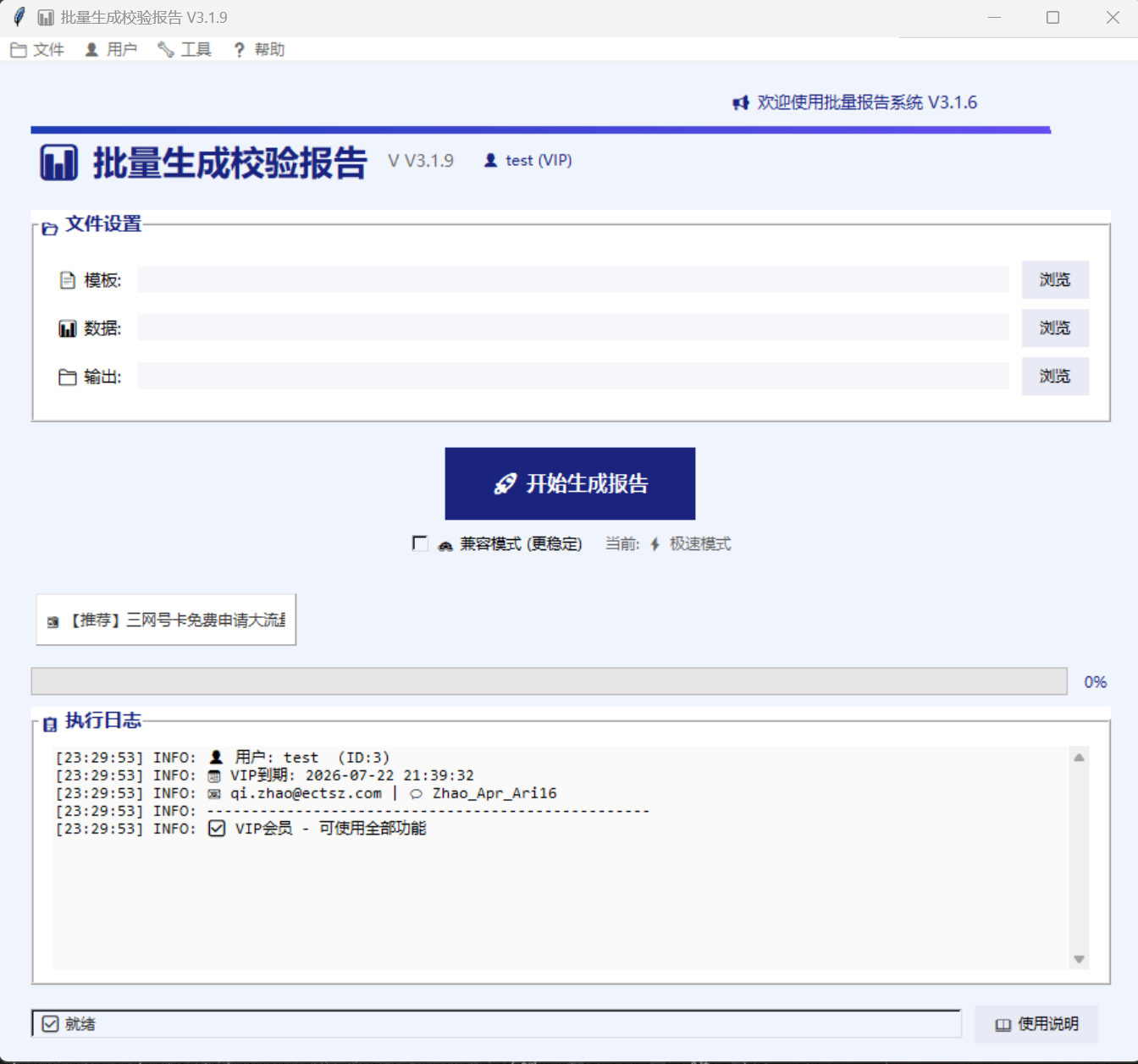Click the check icon next to 就绪 status
Image resolution: width=1138 pixels, height=1064 pixels.
point(50,1024)
